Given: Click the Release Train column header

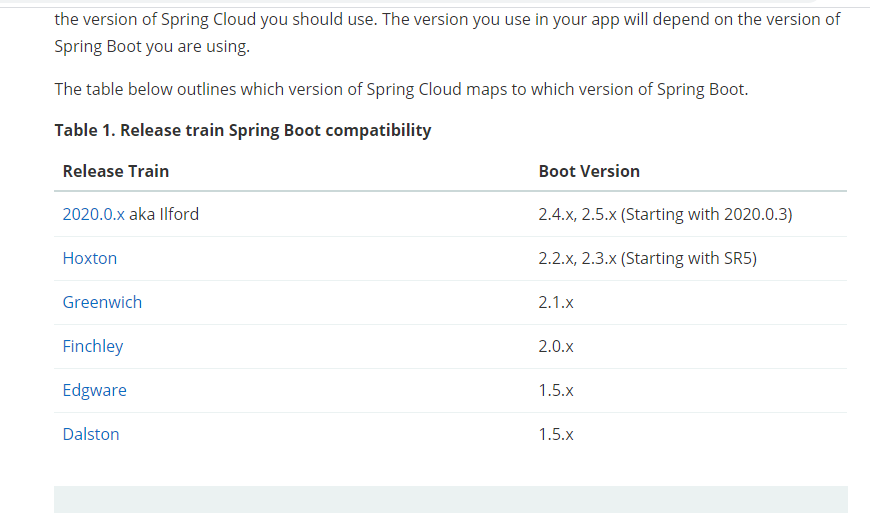Looking at the screenshot, I should click(116, 171).
